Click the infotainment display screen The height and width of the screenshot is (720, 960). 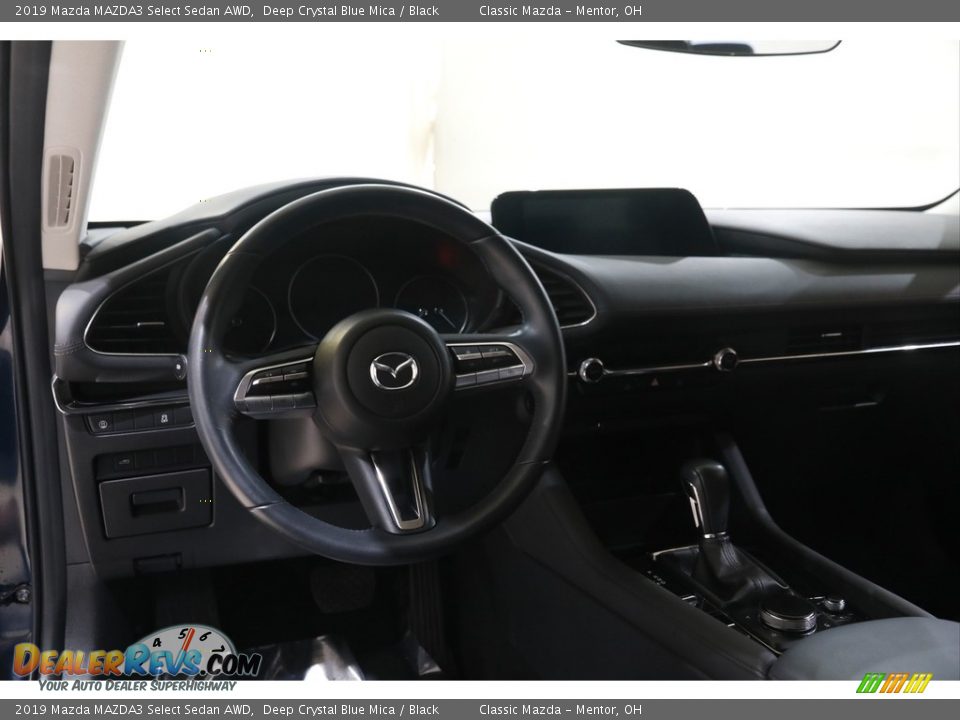[600, 215]
